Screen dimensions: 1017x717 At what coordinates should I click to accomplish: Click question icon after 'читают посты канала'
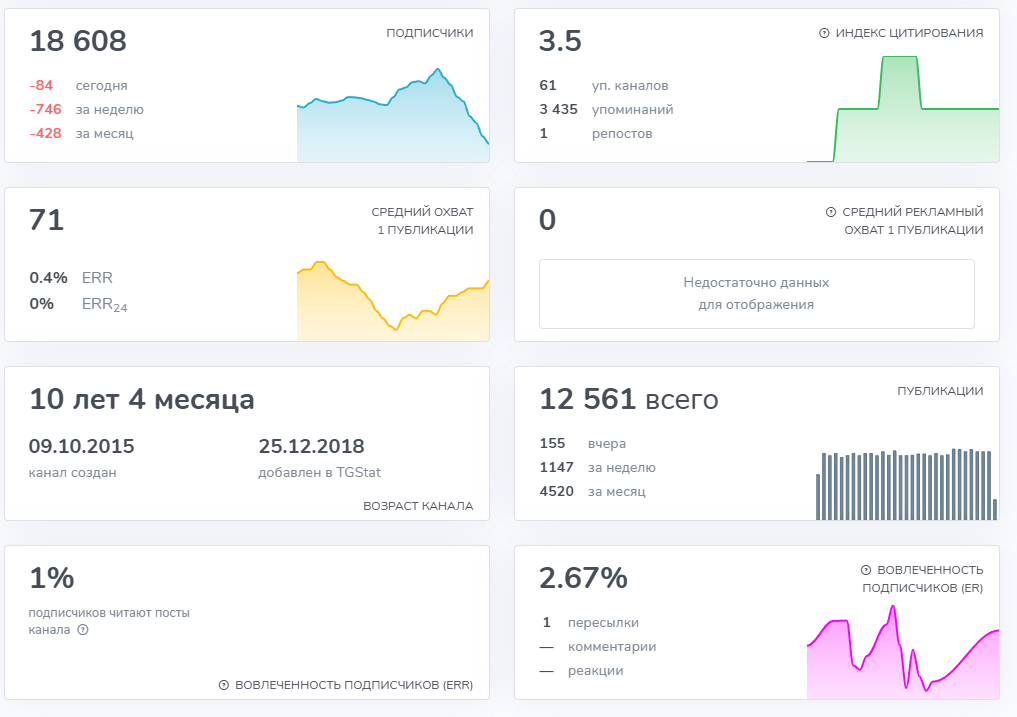click(x=83, y=630)
